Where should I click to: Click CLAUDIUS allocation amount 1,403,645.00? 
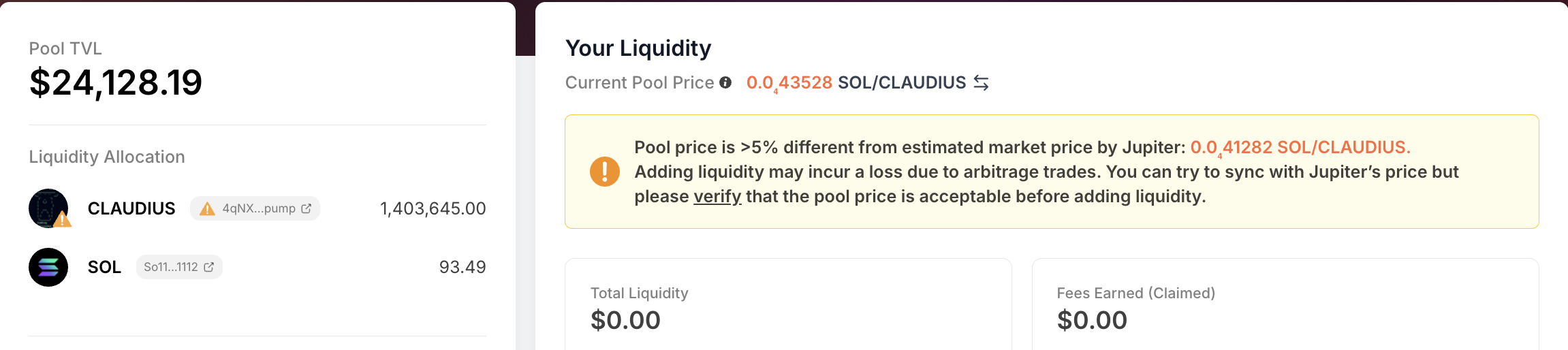pyautogui.click(x=433, y=208)
